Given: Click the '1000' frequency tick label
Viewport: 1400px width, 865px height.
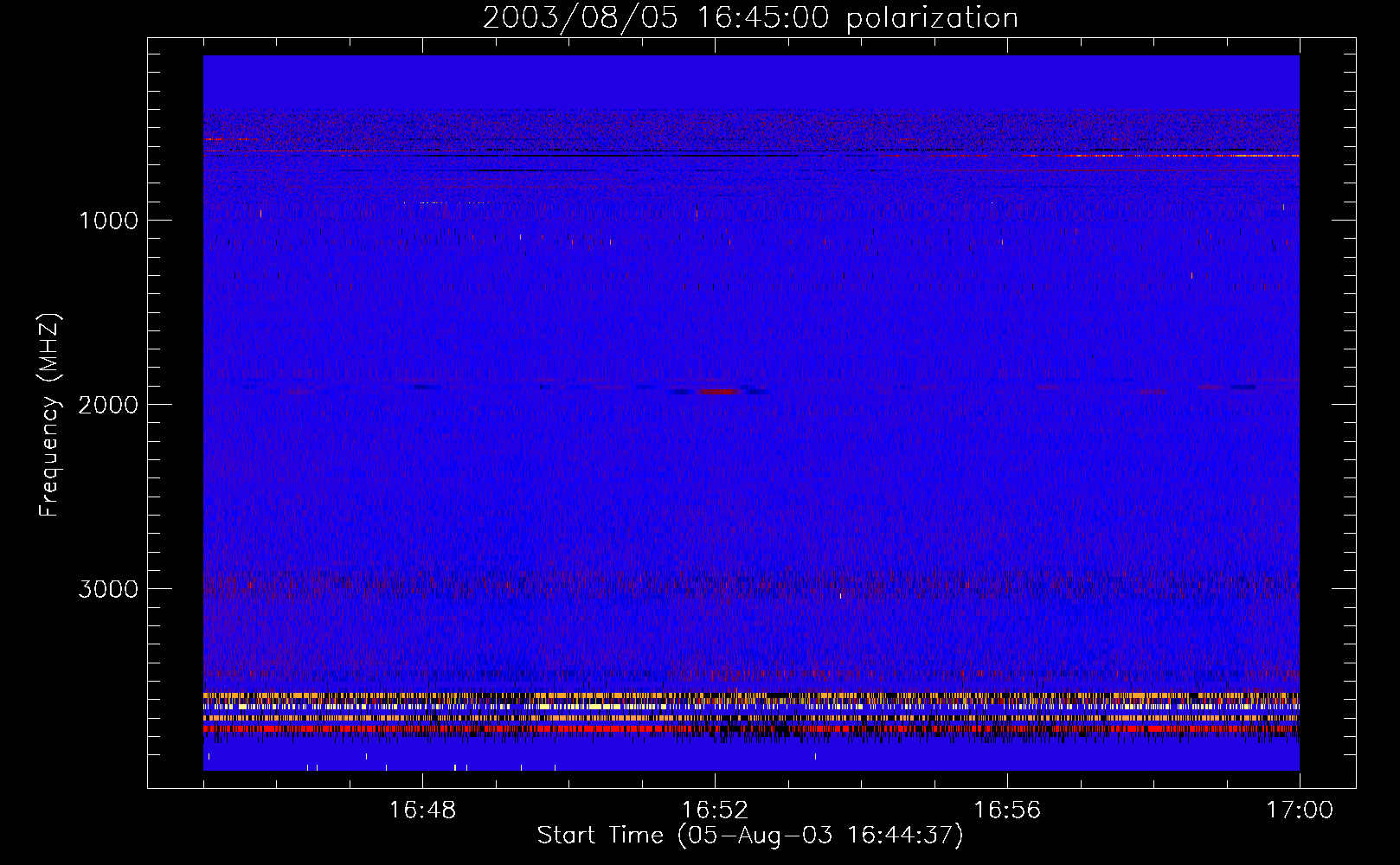Looking at the screenshot, I should click(108, 221).
